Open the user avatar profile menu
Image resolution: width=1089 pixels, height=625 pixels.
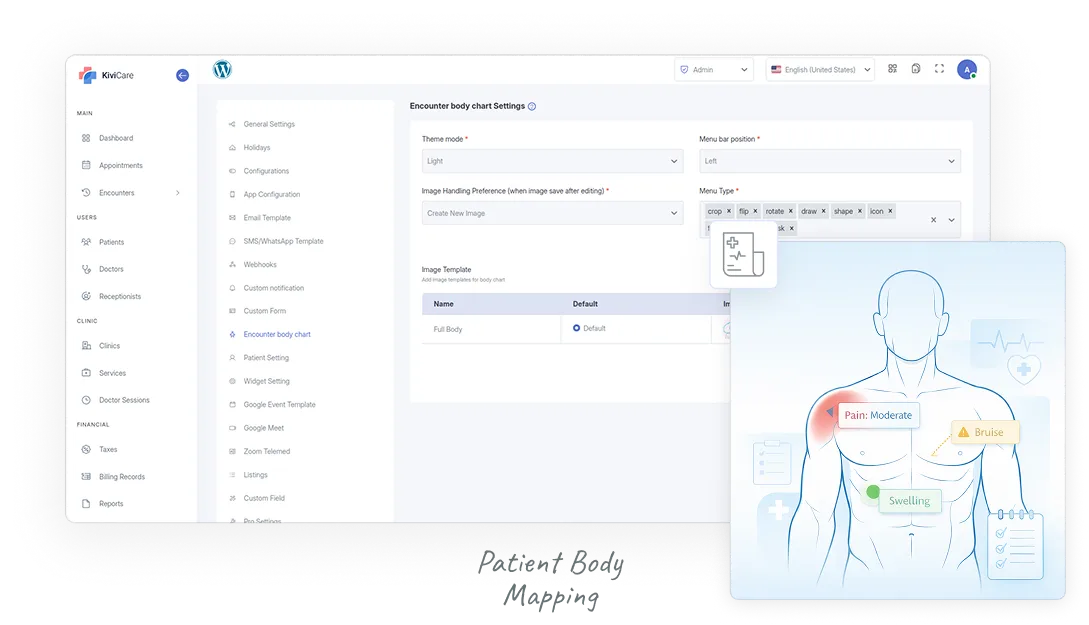pos(966,69)
